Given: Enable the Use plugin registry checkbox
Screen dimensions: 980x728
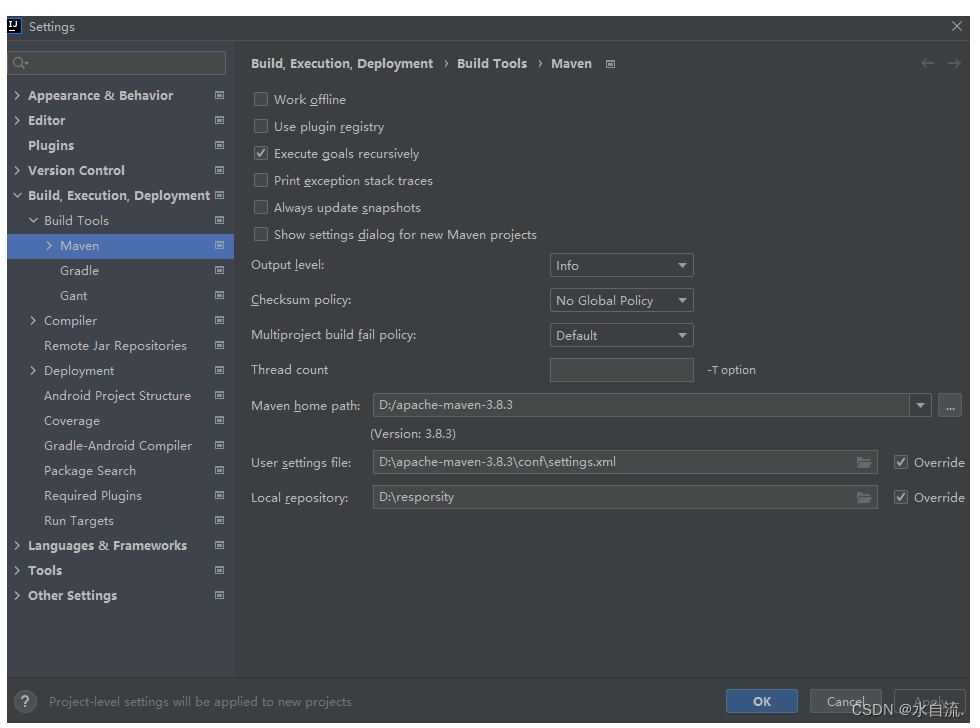Looking at the screenshot, I should click(261, 126).
